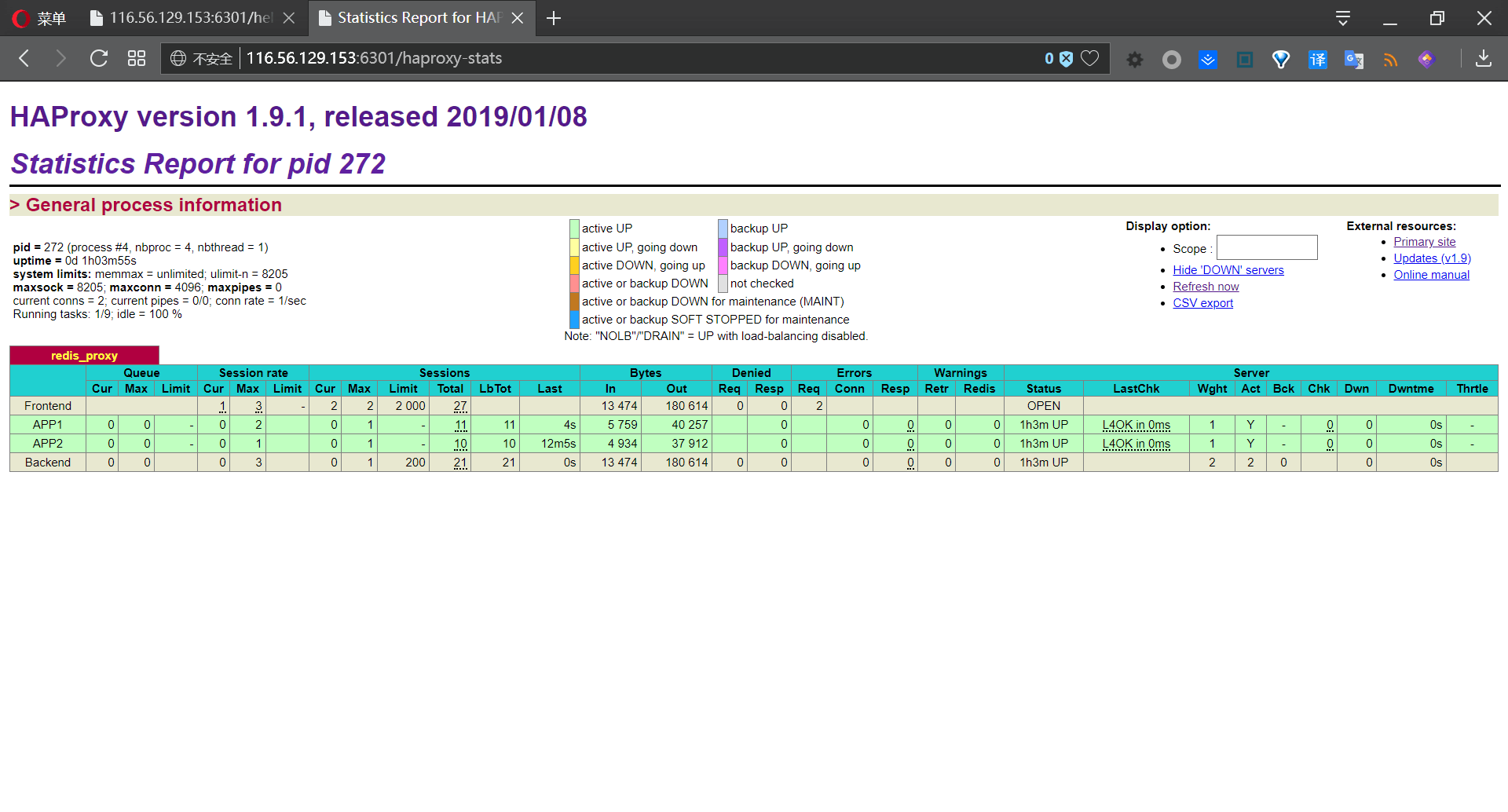
Task: Click the Refresh now link
Action: pyautogui.click(x=1206, y=287)
